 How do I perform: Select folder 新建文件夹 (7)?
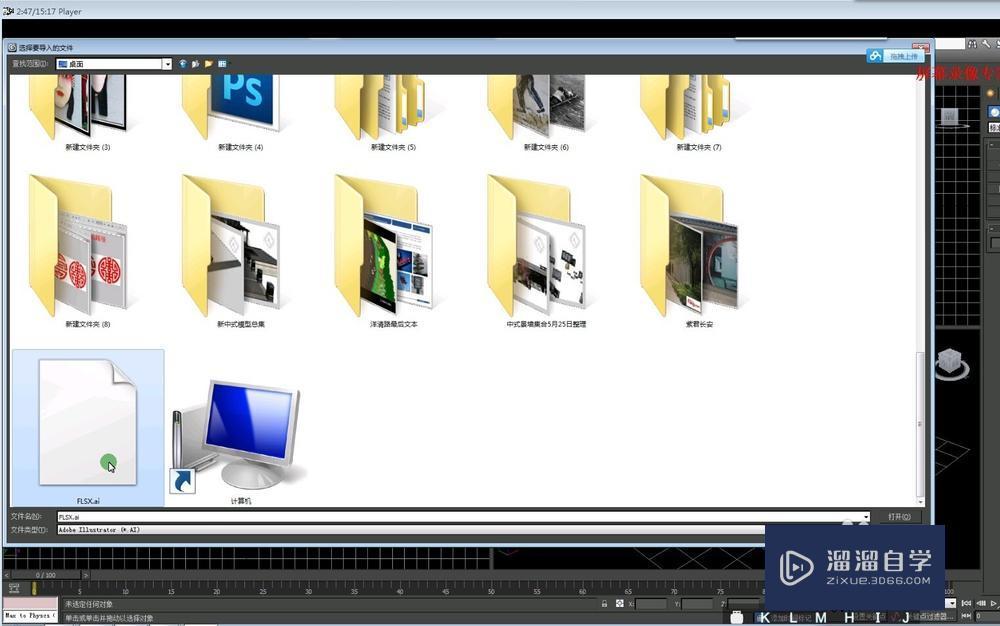click(x=699, y=113)
